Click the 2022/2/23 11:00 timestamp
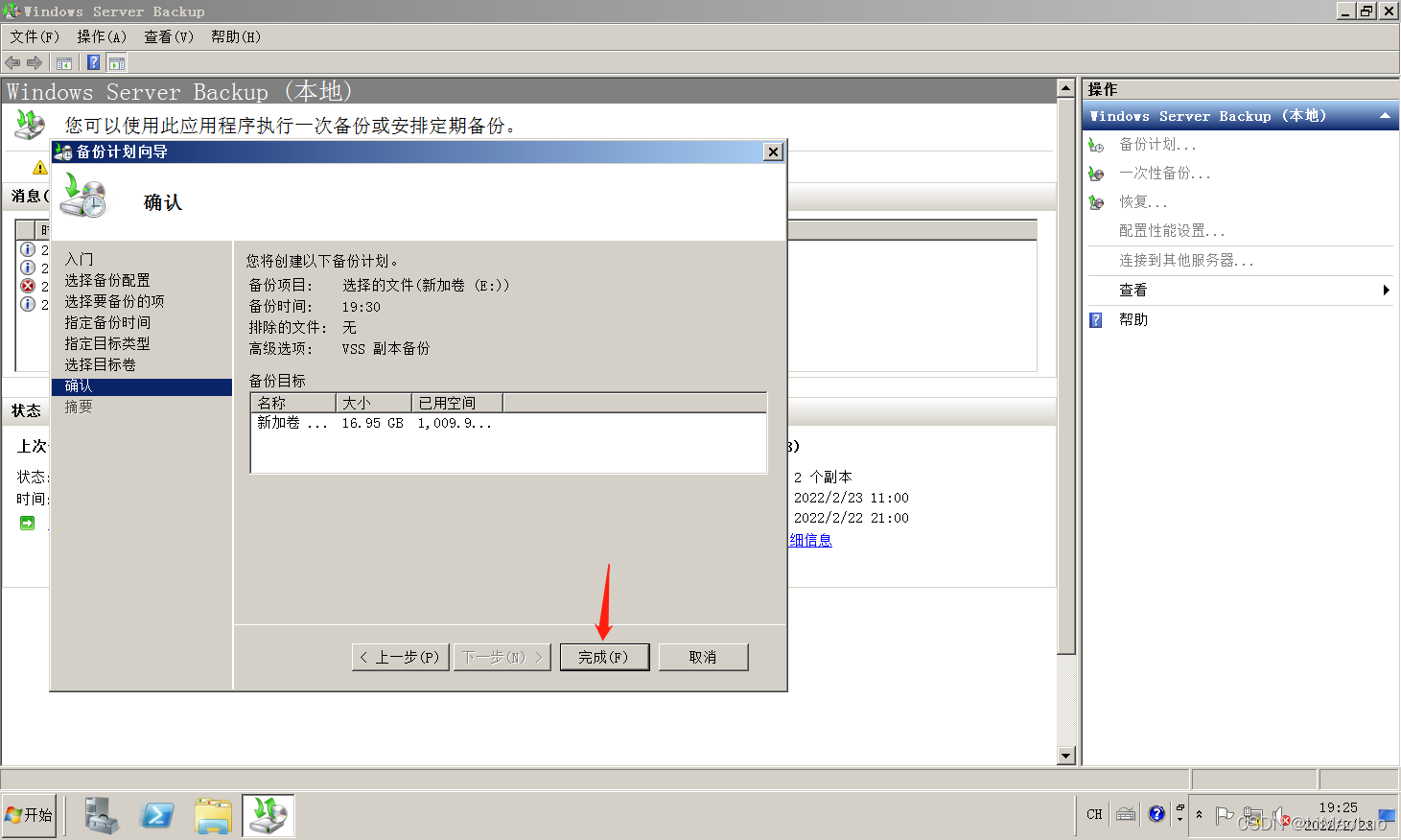 [852, 498]
